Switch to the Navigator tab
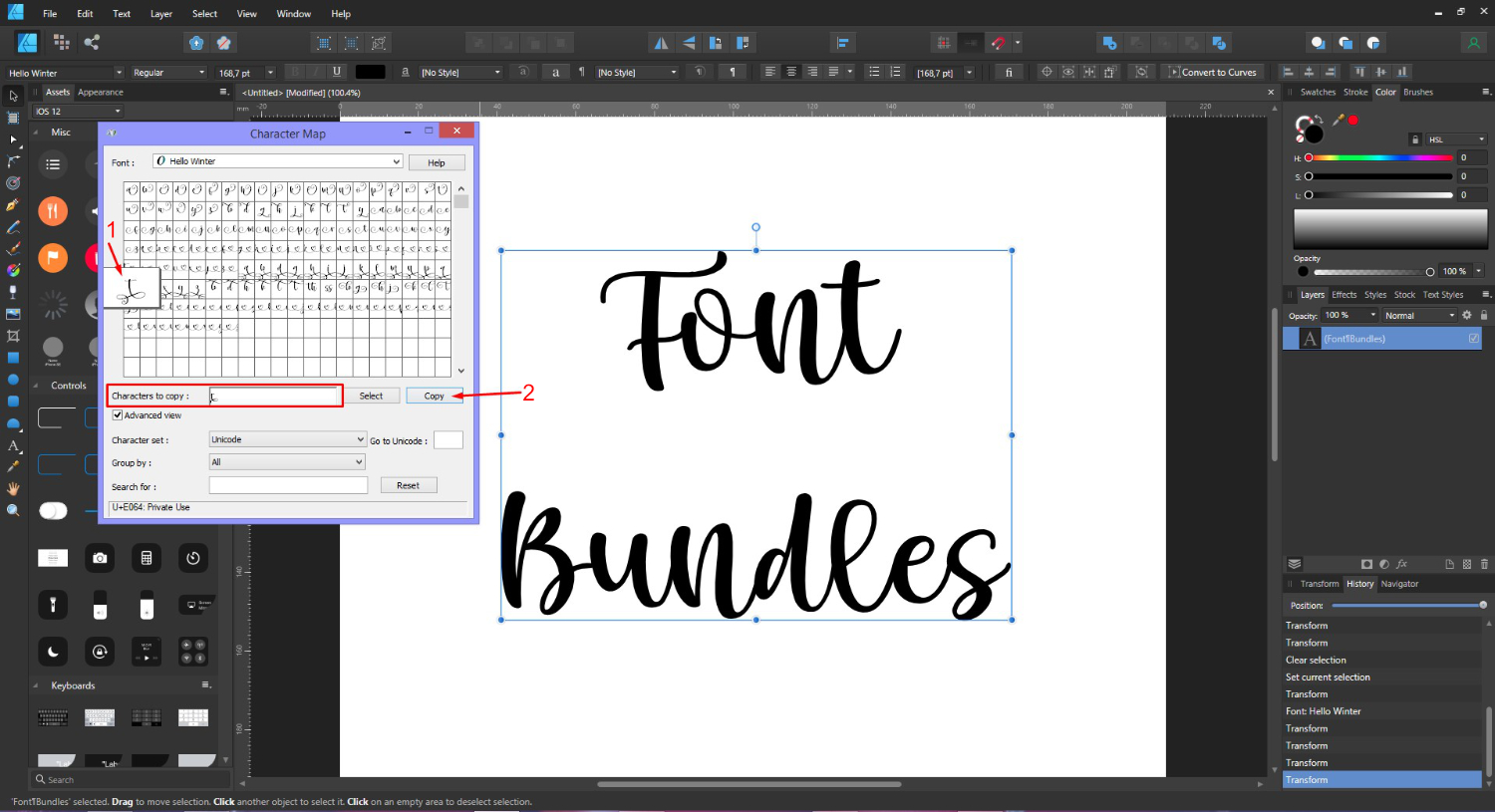The height and width of the screenshot is (812, 1495). click(1399, 584)
